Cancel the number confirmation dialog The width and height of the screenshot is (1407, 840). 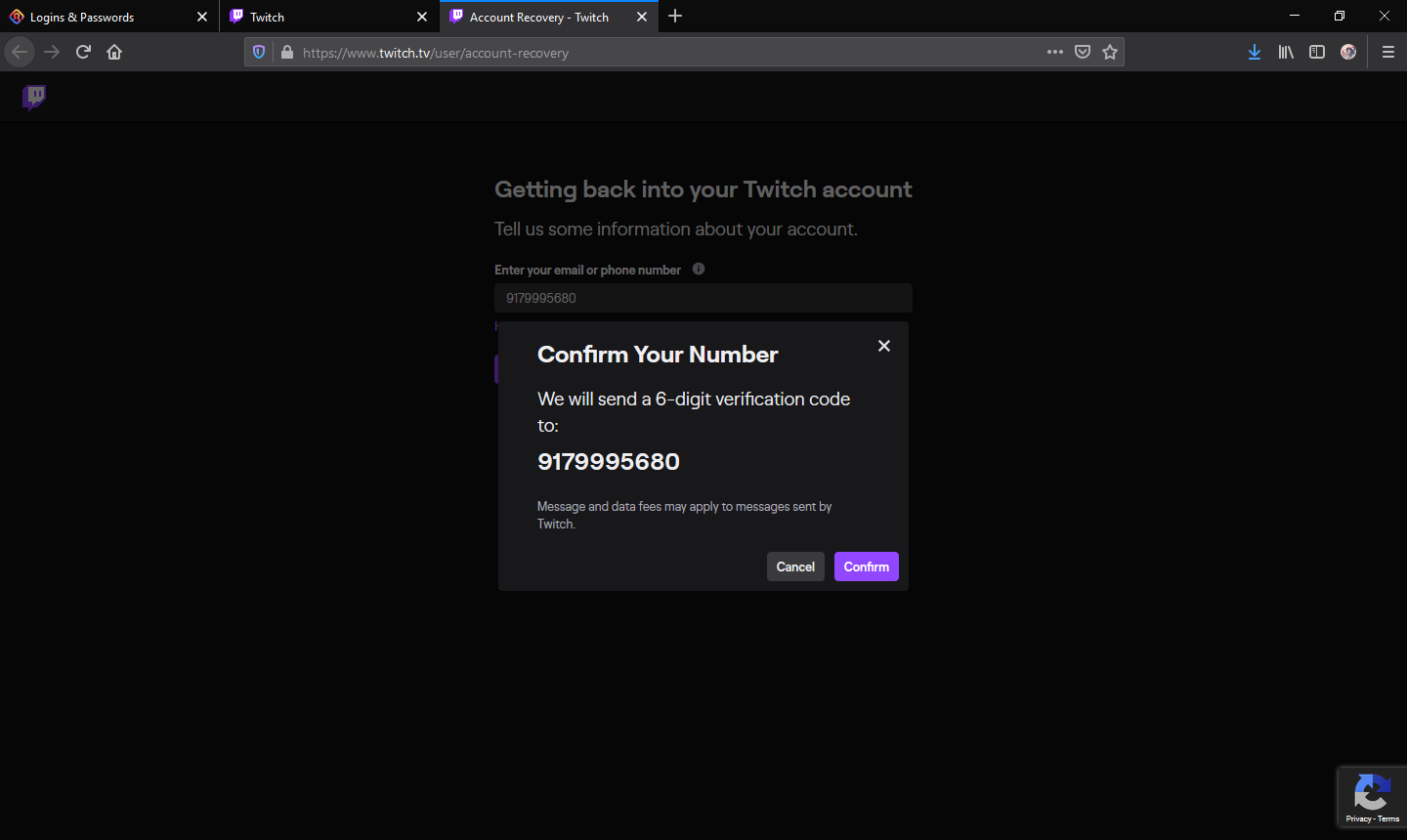(795, 567)
